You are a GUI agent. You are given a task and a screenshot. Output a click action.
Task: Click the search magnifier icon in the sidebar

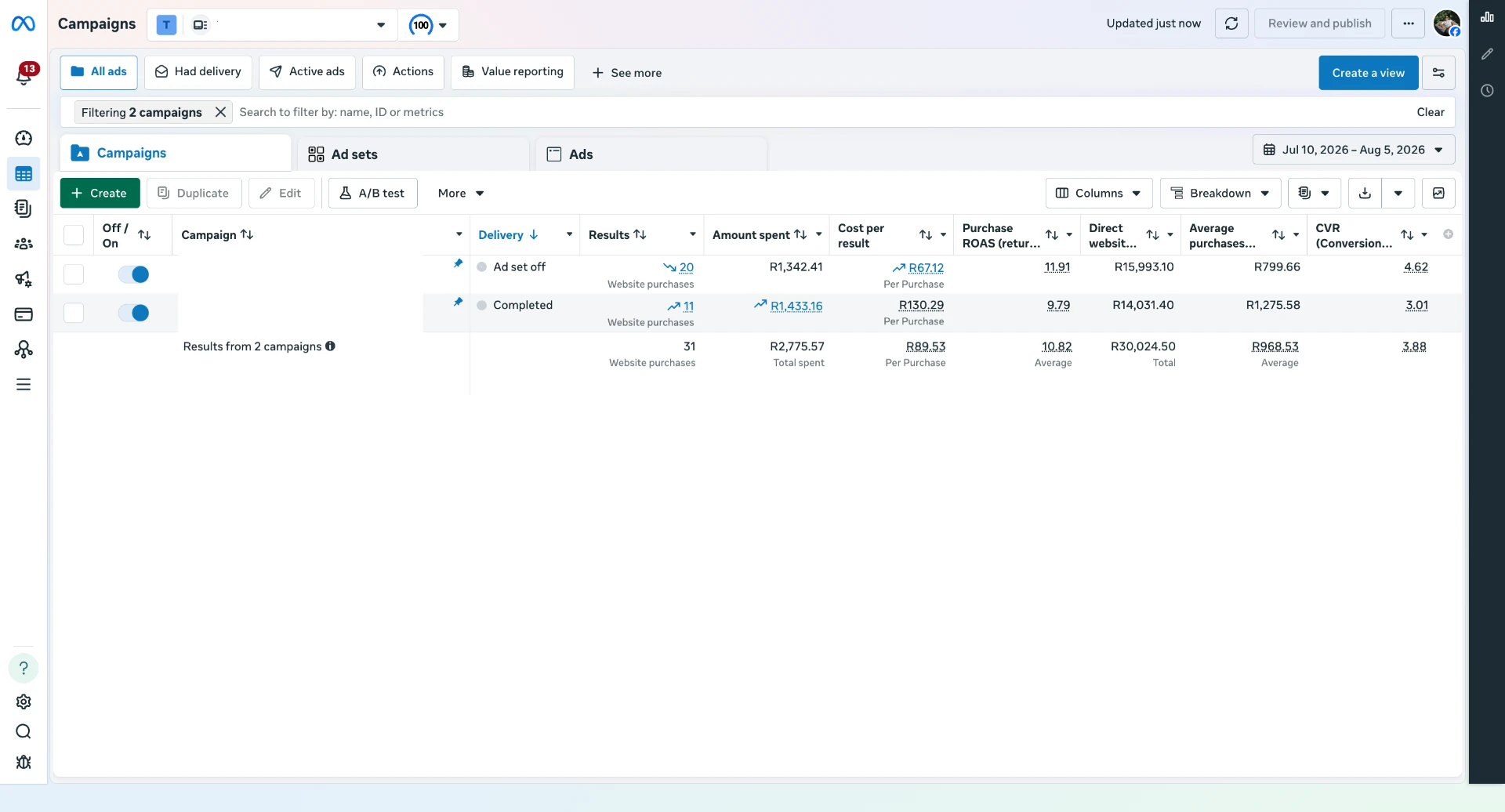tap(24, 732)
